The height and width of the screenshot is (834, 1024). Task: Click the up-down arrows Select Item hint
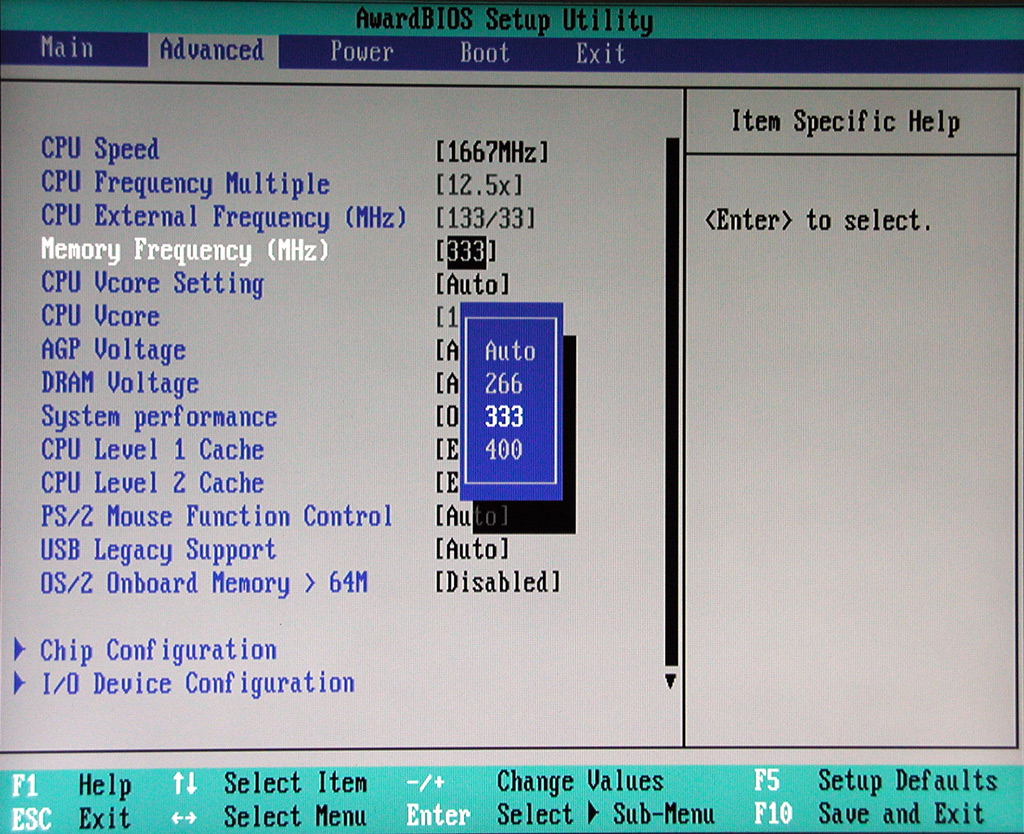270,783
